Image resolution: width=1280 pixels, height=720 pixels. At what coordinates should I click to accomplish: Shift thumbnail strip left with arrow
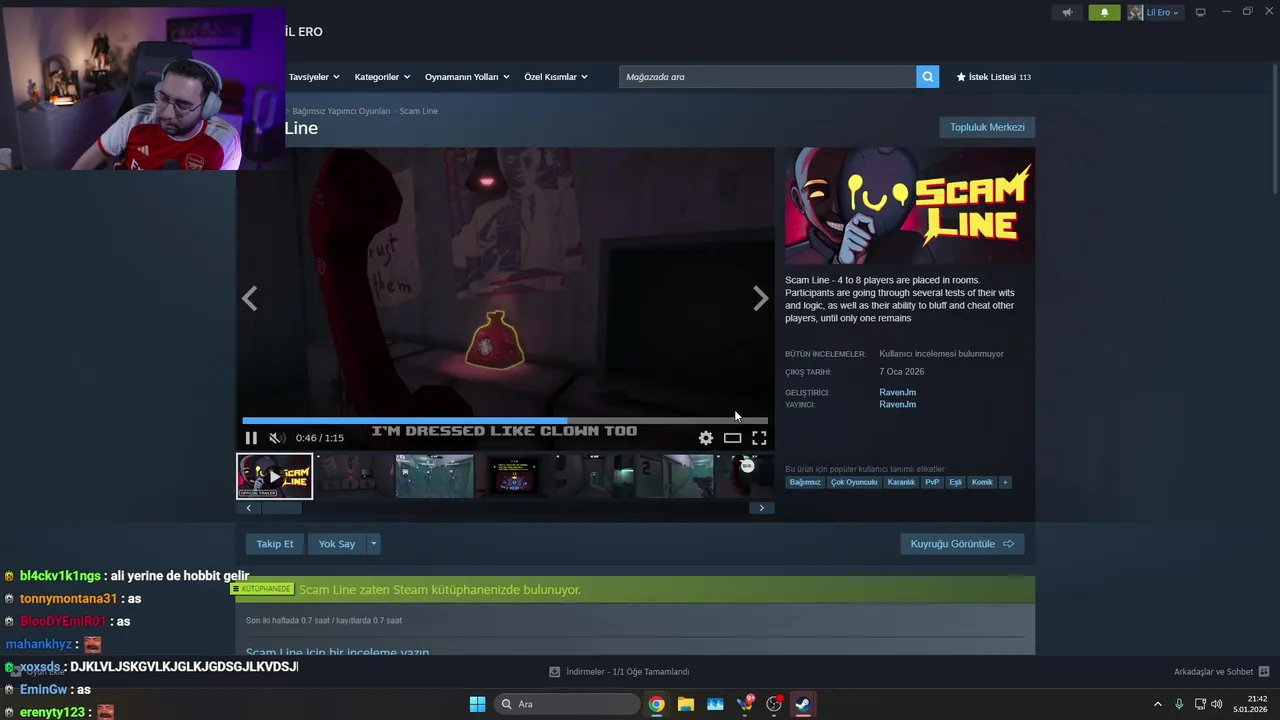click(x=249, y=508)
